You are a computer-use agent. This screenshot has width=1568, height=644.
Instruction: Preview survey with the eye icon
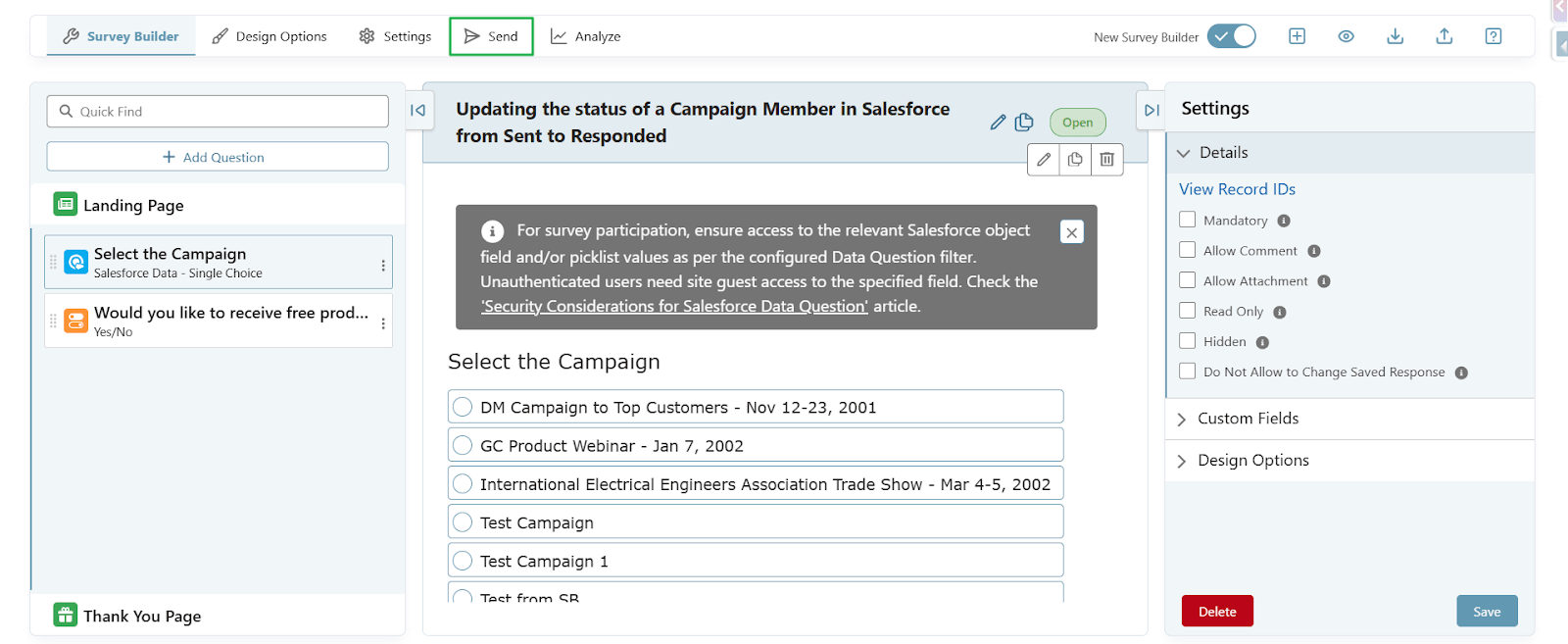[1346, 36]
